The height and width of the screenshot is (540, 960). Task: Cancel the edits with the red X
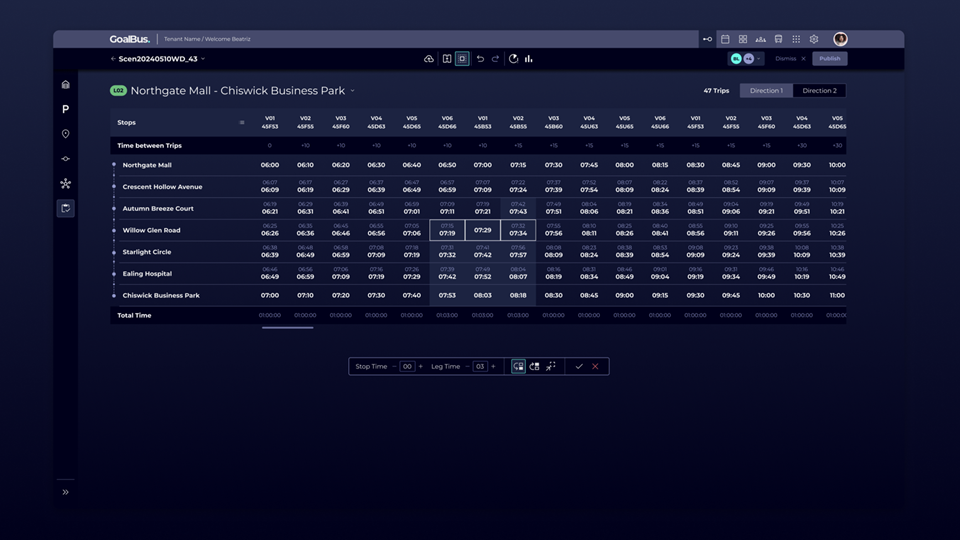[x=595, y=366]
